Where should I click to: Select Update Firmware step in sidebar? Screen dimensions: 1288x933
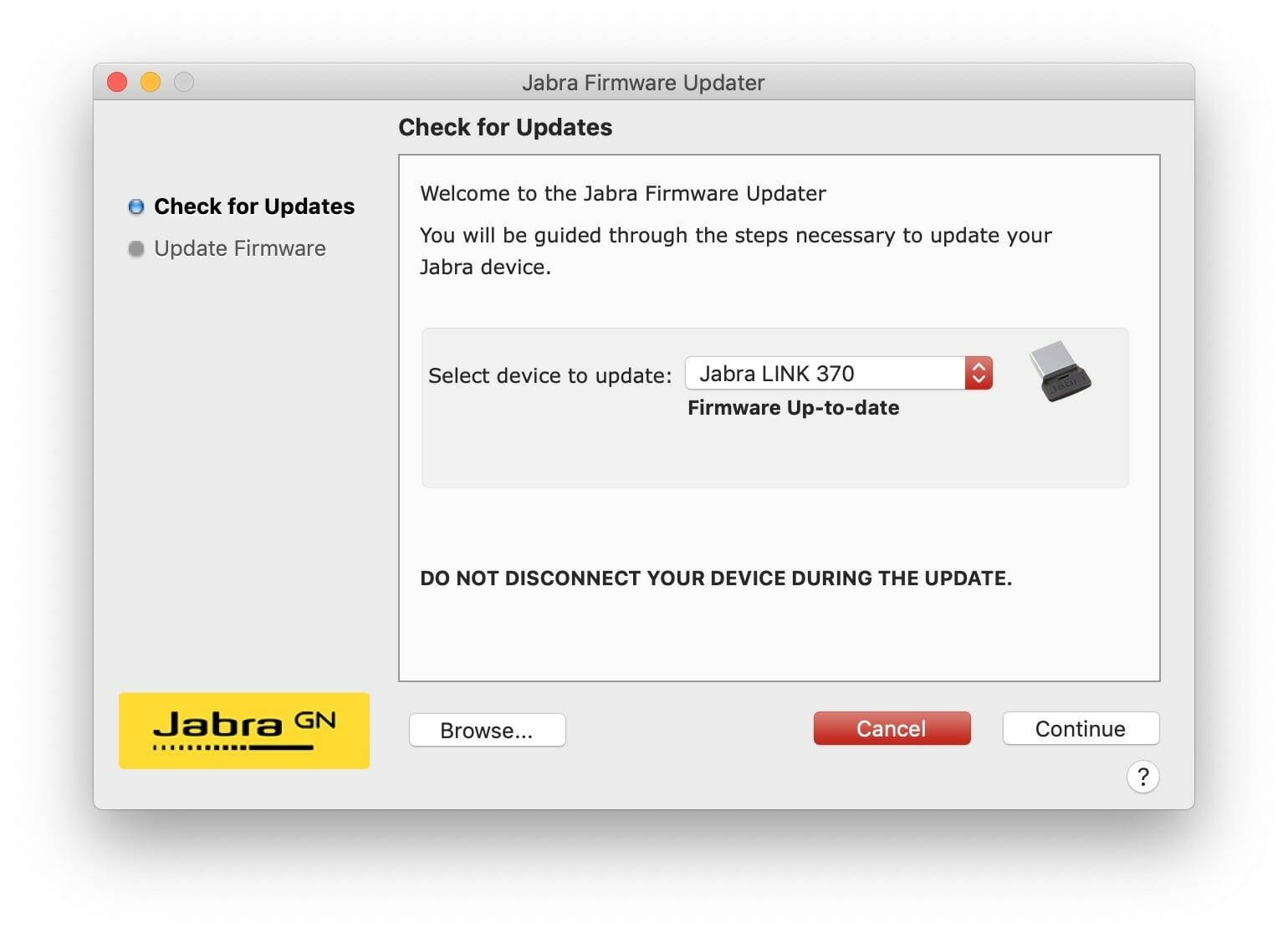click(x=240, y=248)
